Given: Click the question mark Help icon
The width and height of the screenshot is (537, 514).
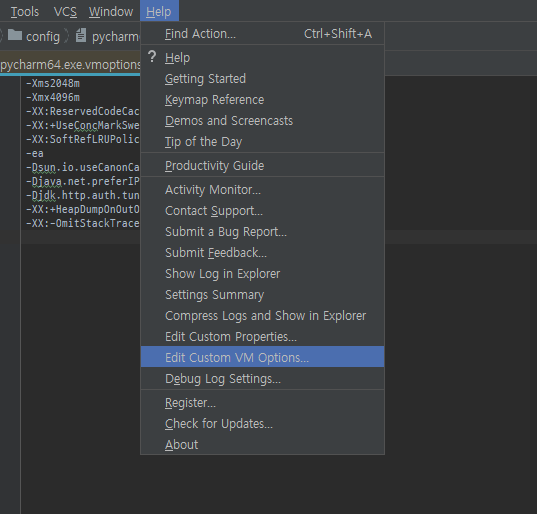Looking at the screenshot, I should pyautogui.click(x=152, y=57).
